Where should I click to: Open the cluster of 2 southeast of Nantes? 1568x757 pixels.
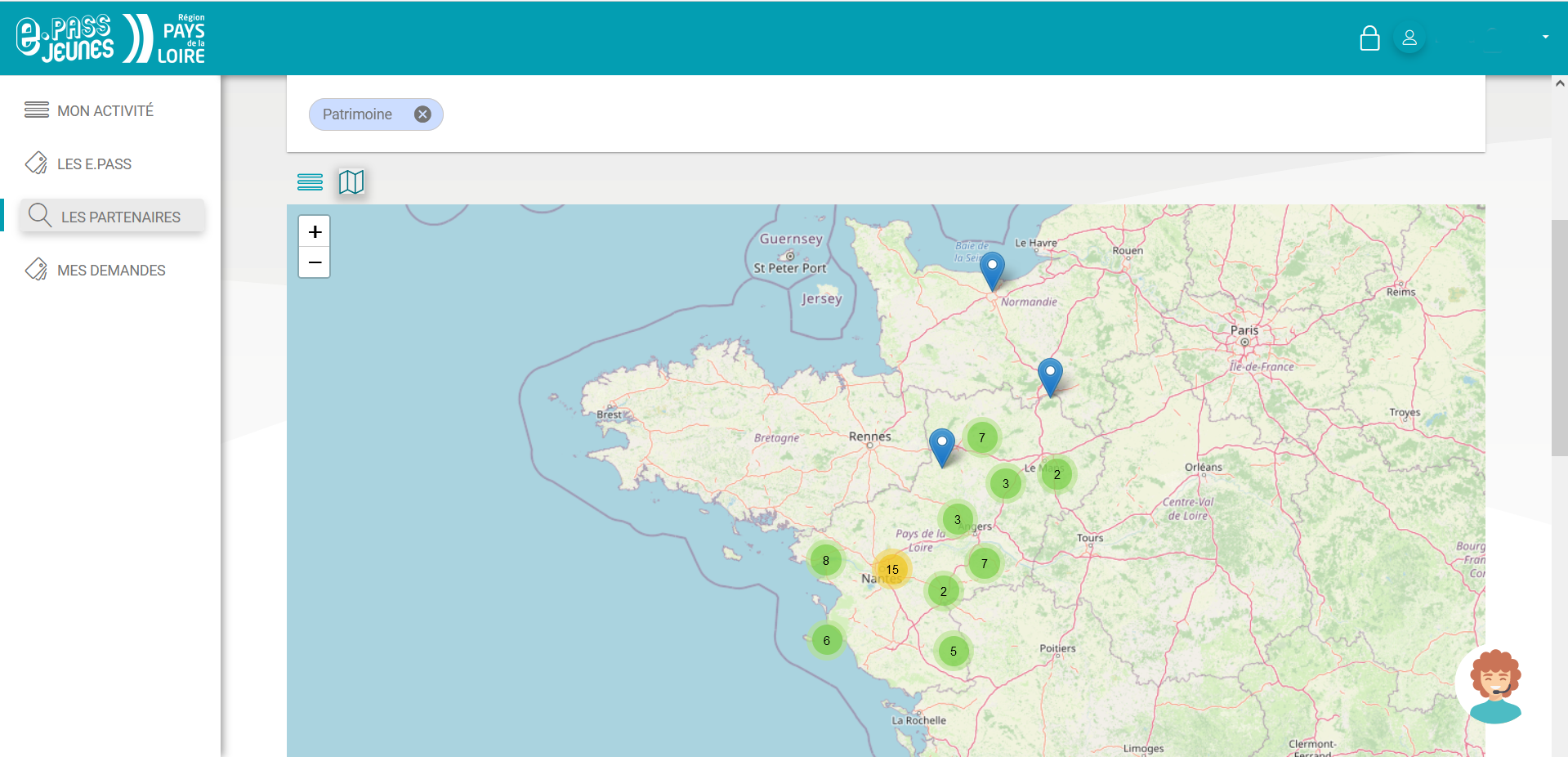coord(944,591)
